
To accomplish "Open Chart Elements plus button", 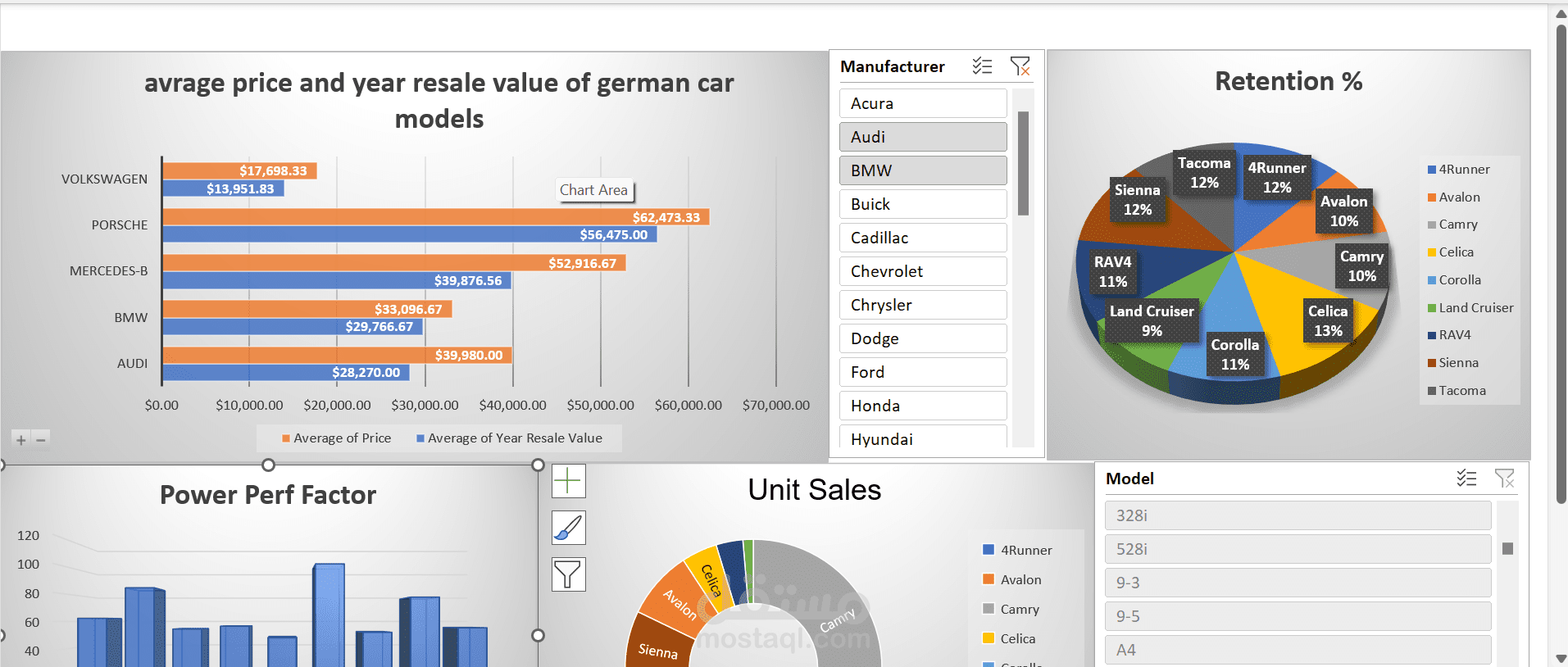I will 568,481.
